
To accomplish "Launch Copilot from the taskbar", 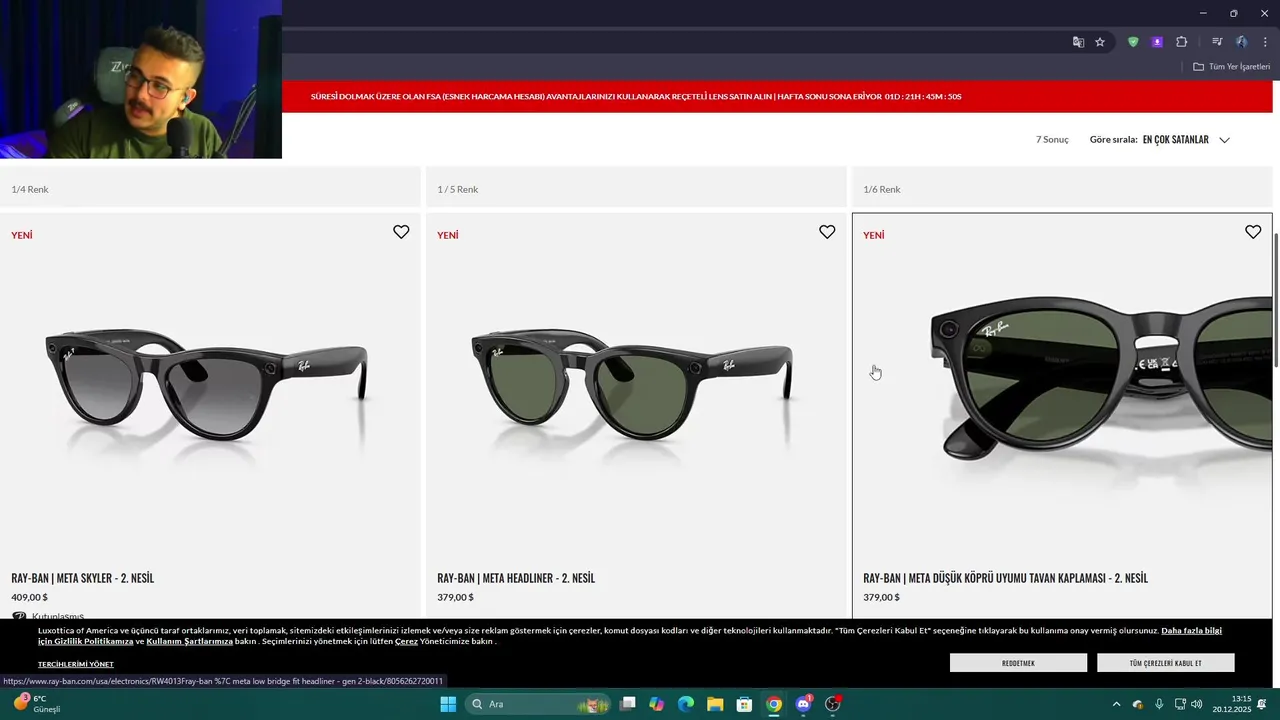I will 657,704.
